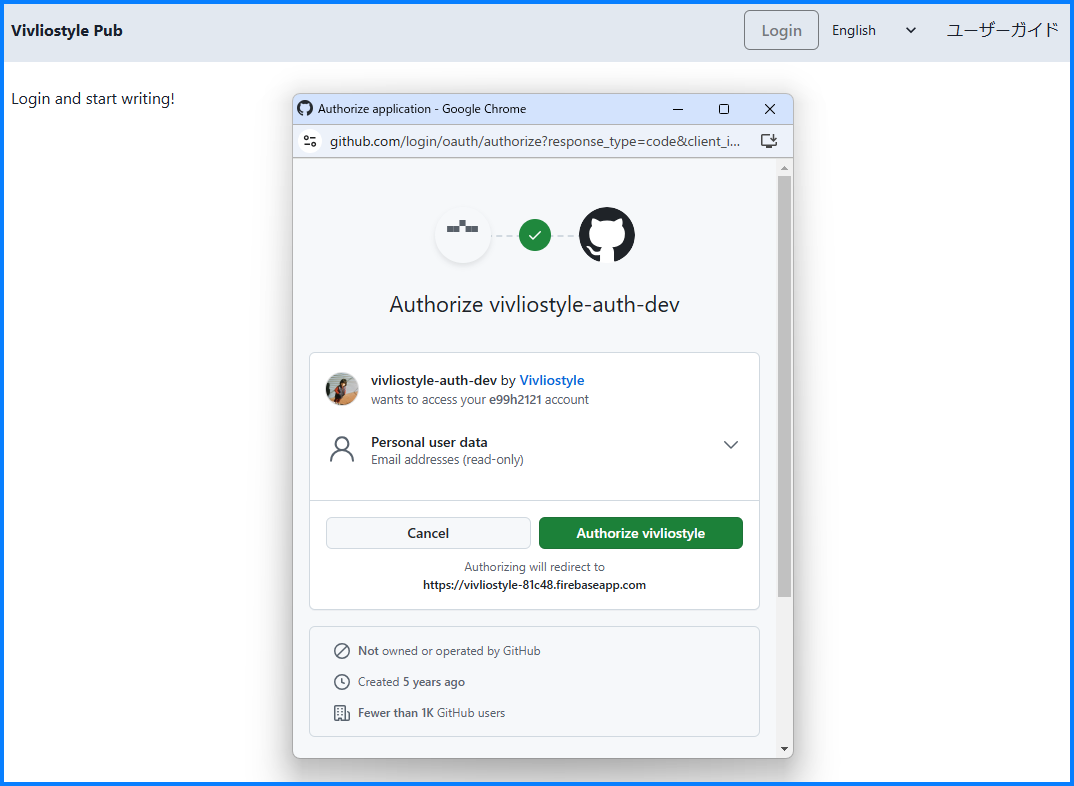This screenshot has width=1074, height=786.
Task: Click the Created 5 years ago clock icon
Action: click(342, 682)
